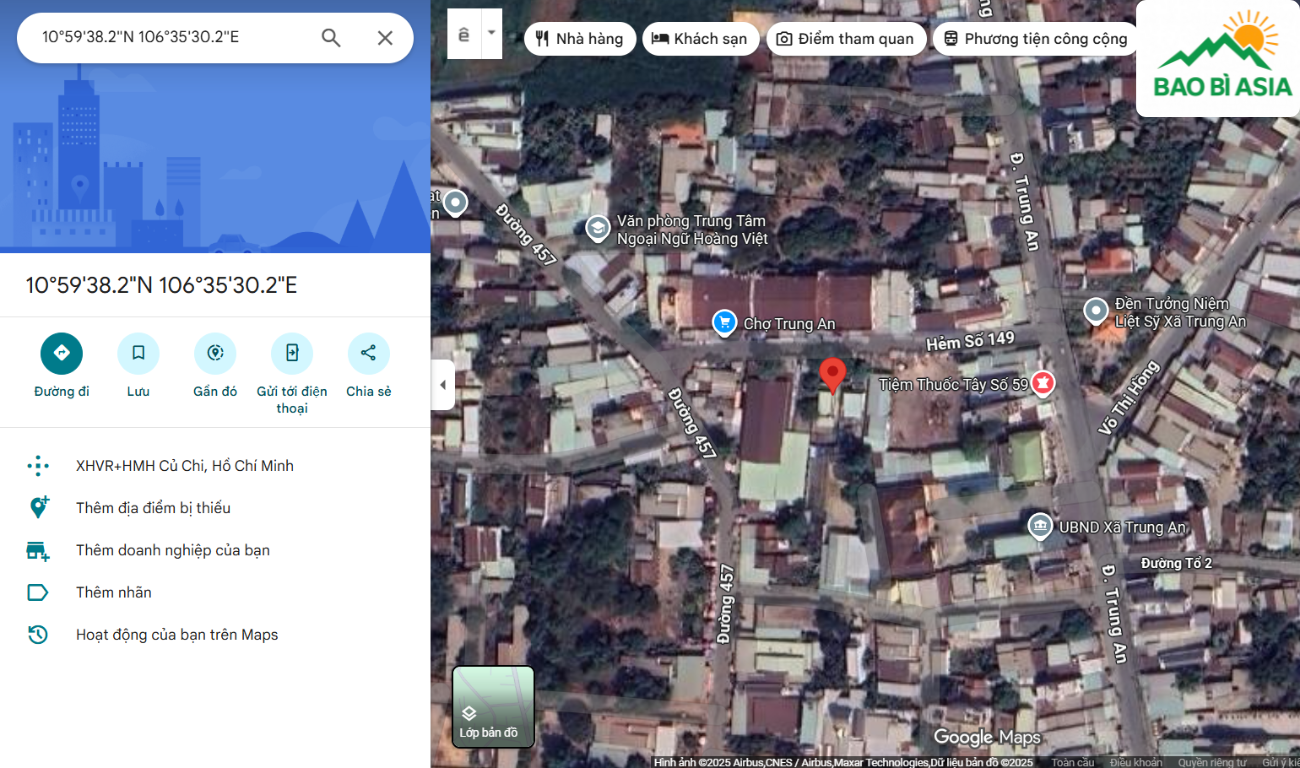Open the UBND Xã Trung An marker

tap(1040, 525)
